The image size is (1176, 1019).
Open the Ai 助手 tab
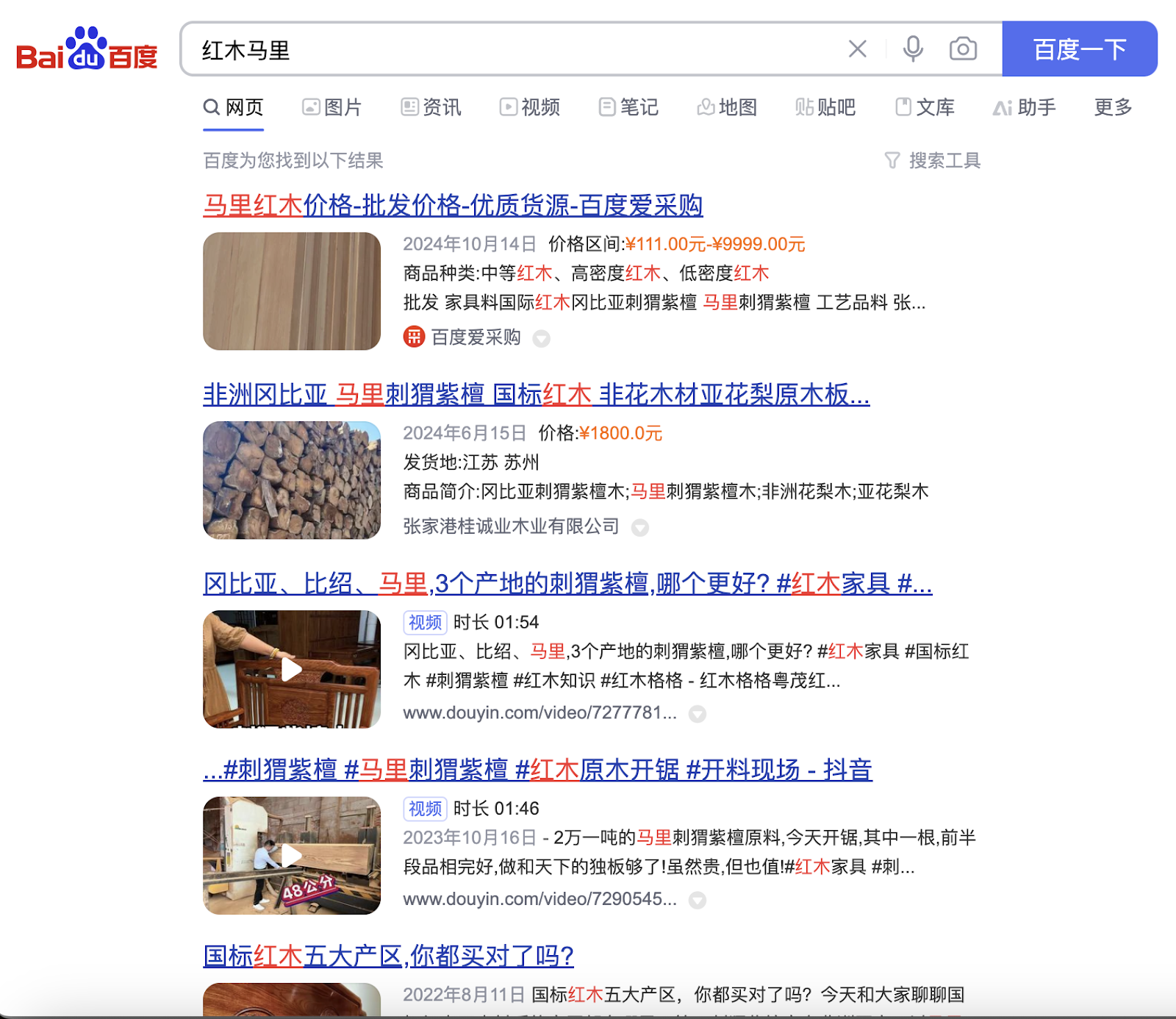[x=1025, y=107]
